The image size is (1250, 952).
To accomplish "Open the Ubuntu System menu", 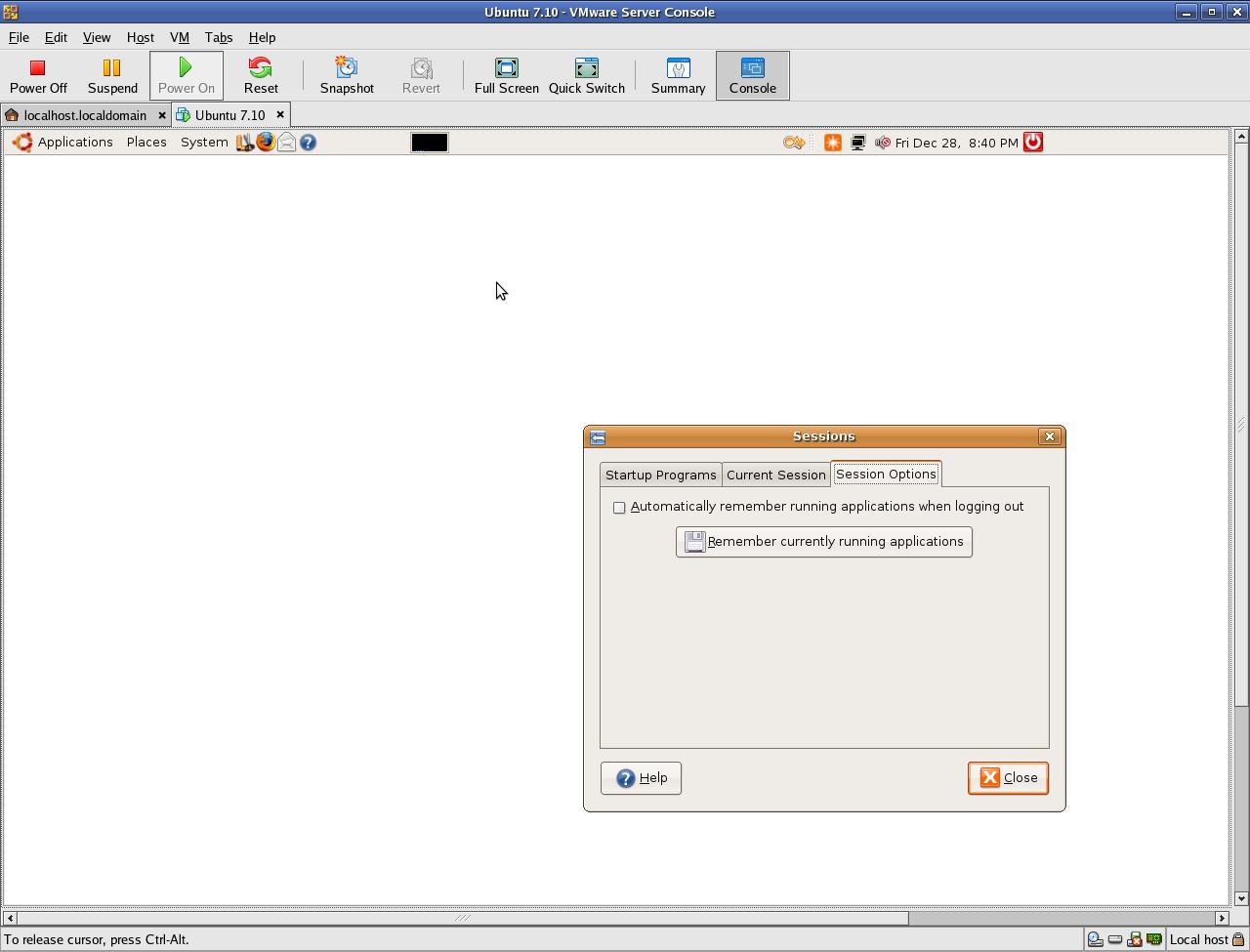I will [203, 143].
